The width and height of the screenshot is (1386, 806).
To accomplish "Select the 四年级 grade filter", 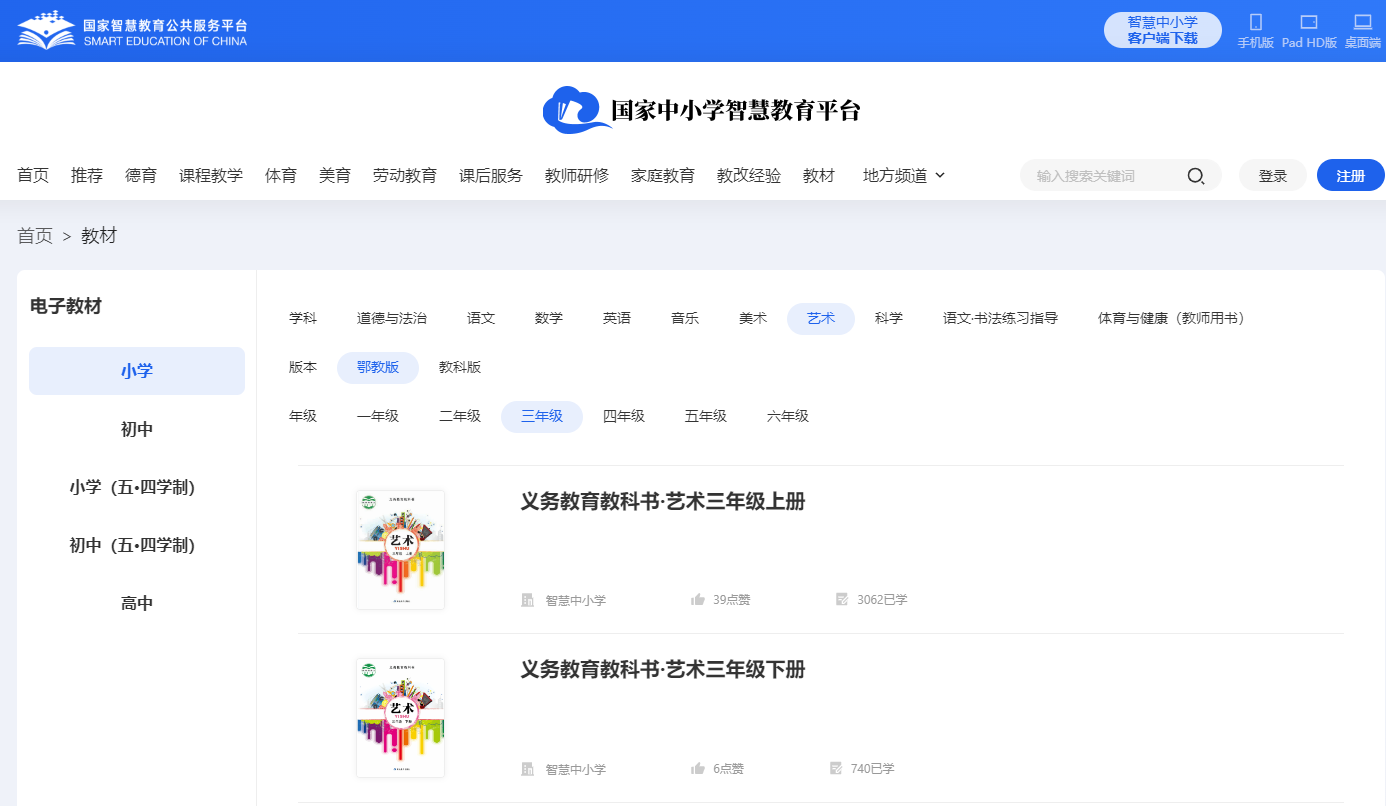I will 624,416.
